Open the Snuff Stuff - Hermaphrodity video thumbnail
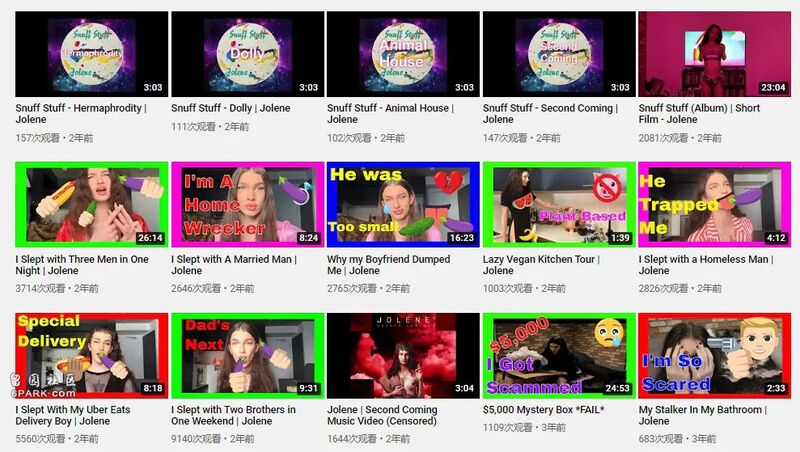 [92, 54]
